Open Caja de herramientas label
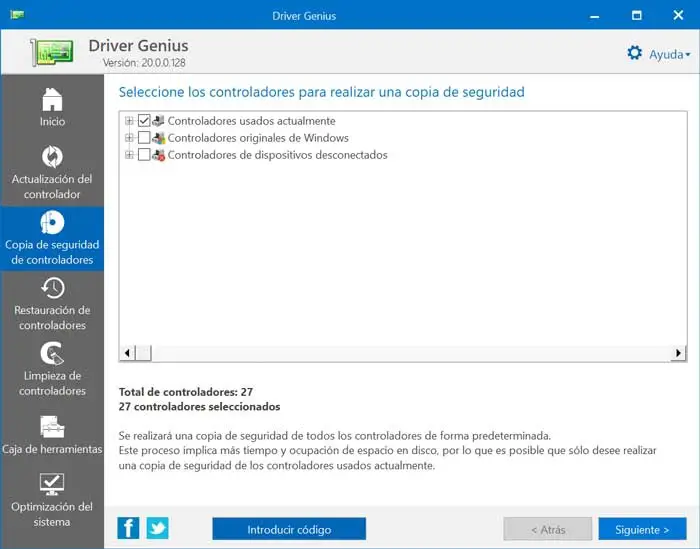The image size is (700, 549). tap(52, 449)
